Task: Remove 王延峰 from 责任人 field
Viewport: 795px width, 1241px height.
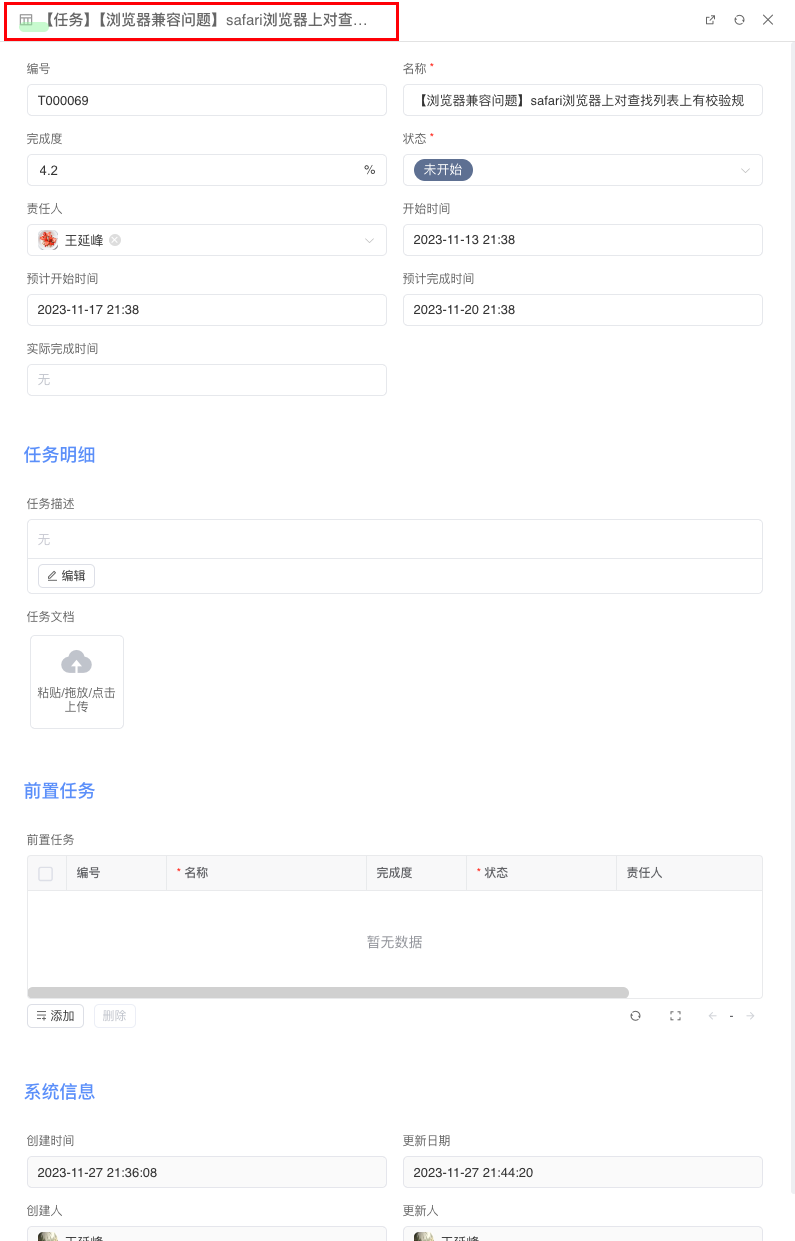Action: (115, 240)
